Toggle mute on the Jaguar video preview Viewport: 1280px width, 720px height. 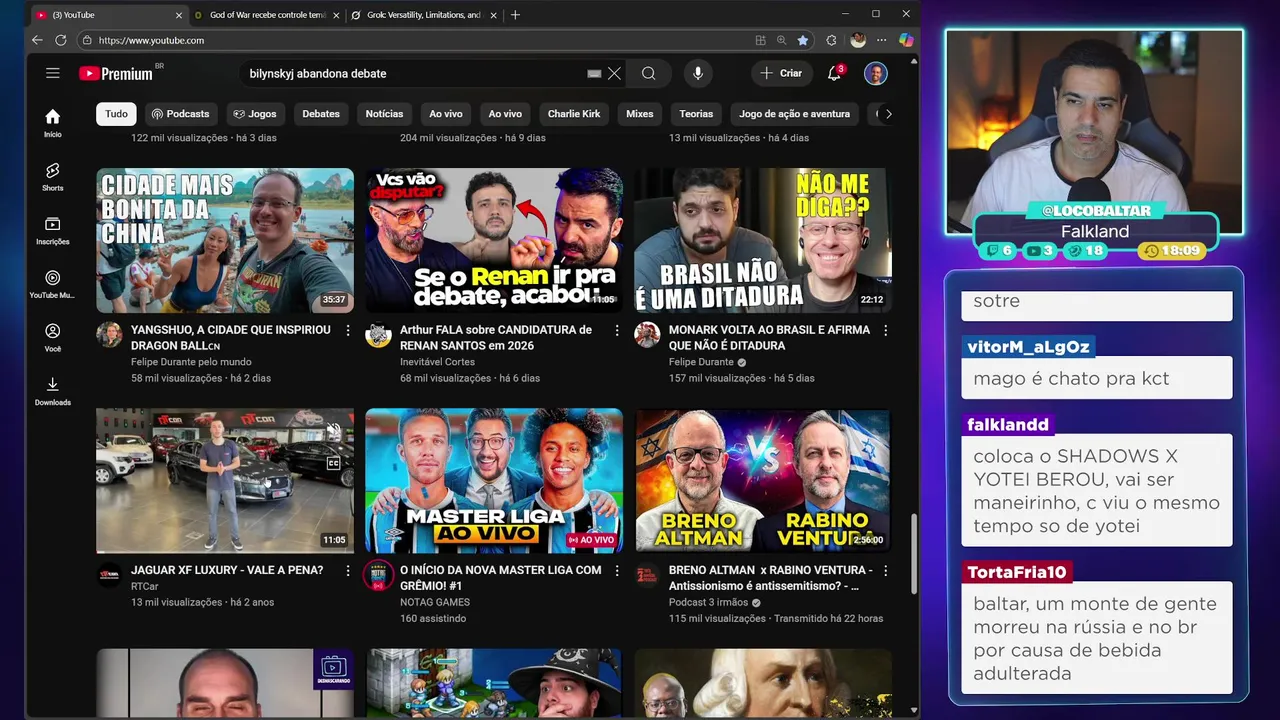pos(334,431)
